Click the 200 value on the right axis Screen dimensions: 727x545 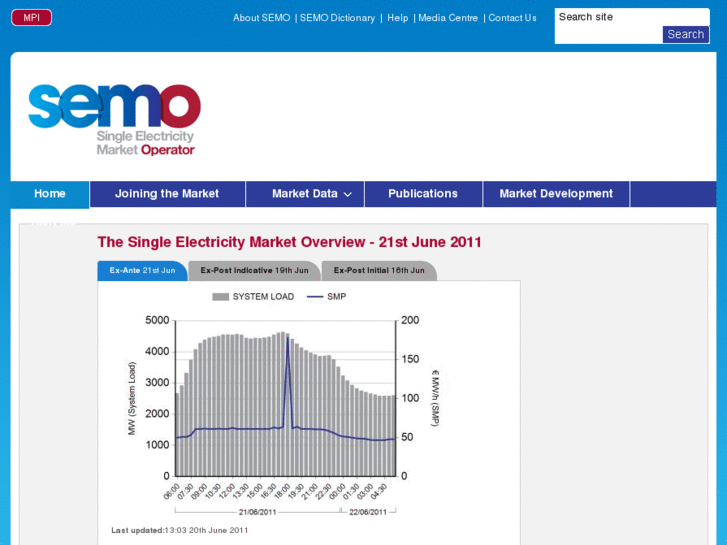tap(410, 320)
